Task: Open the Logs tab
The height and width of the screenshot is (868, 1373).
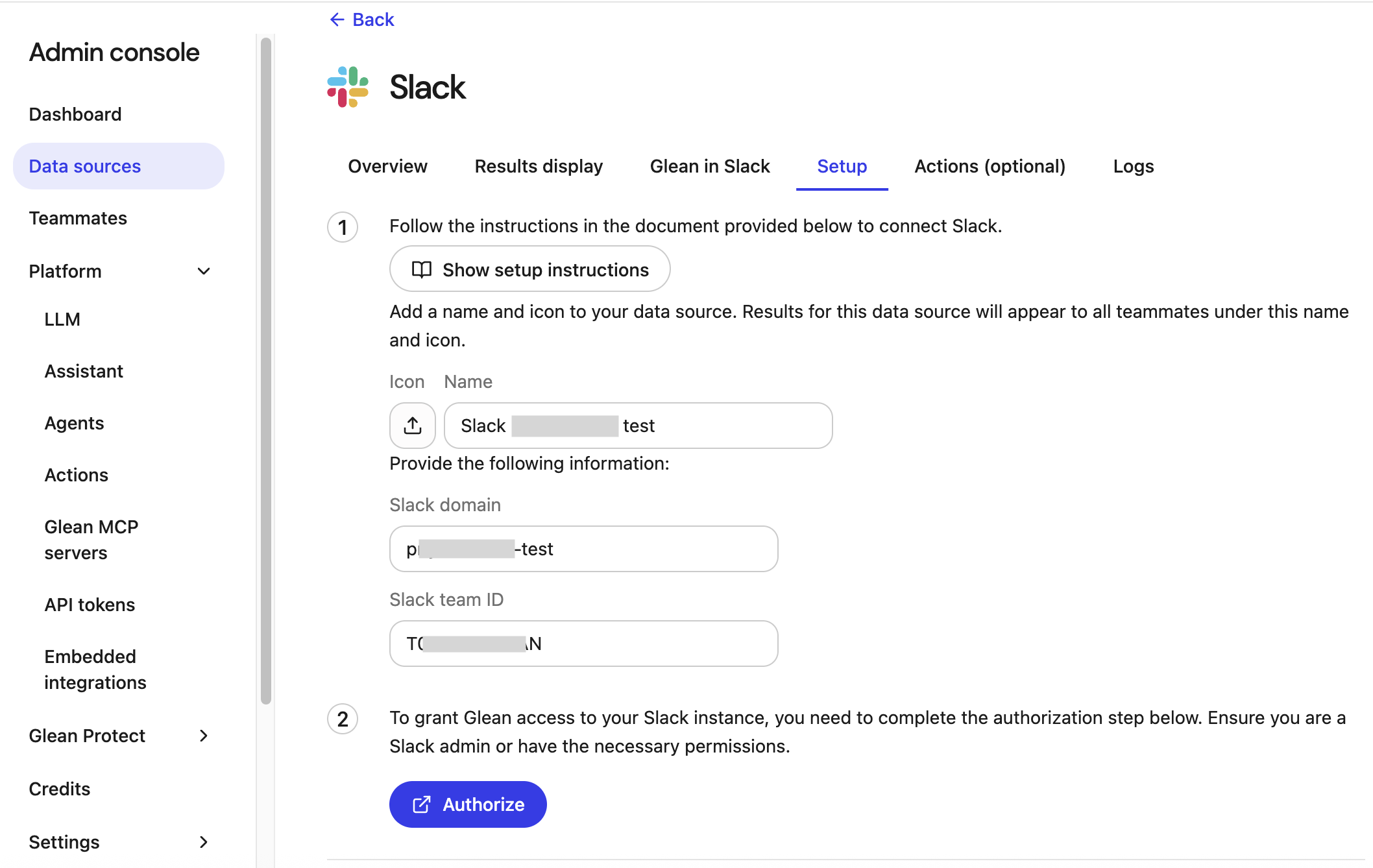Action: pos(1132,166)
